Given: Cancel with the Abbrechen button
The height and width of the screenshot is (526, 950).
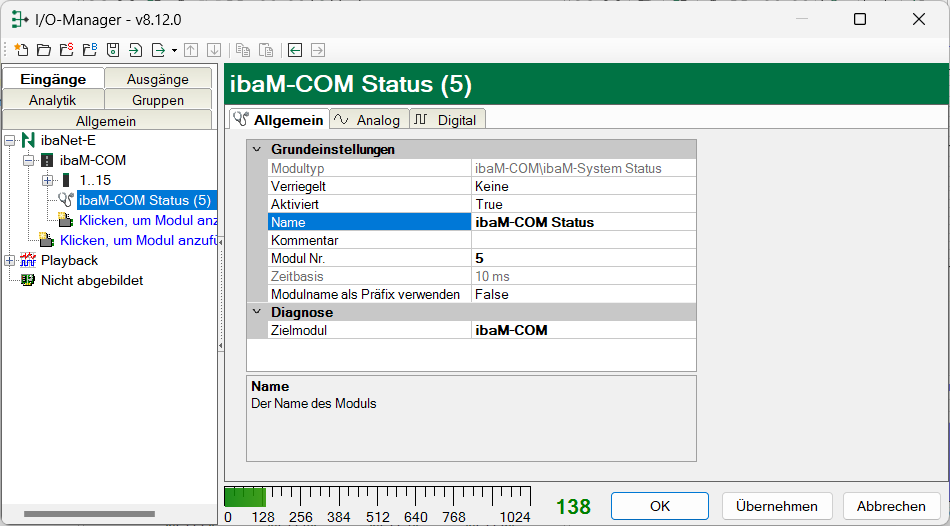Looking at the screenshot, I should tap(891, 506).
